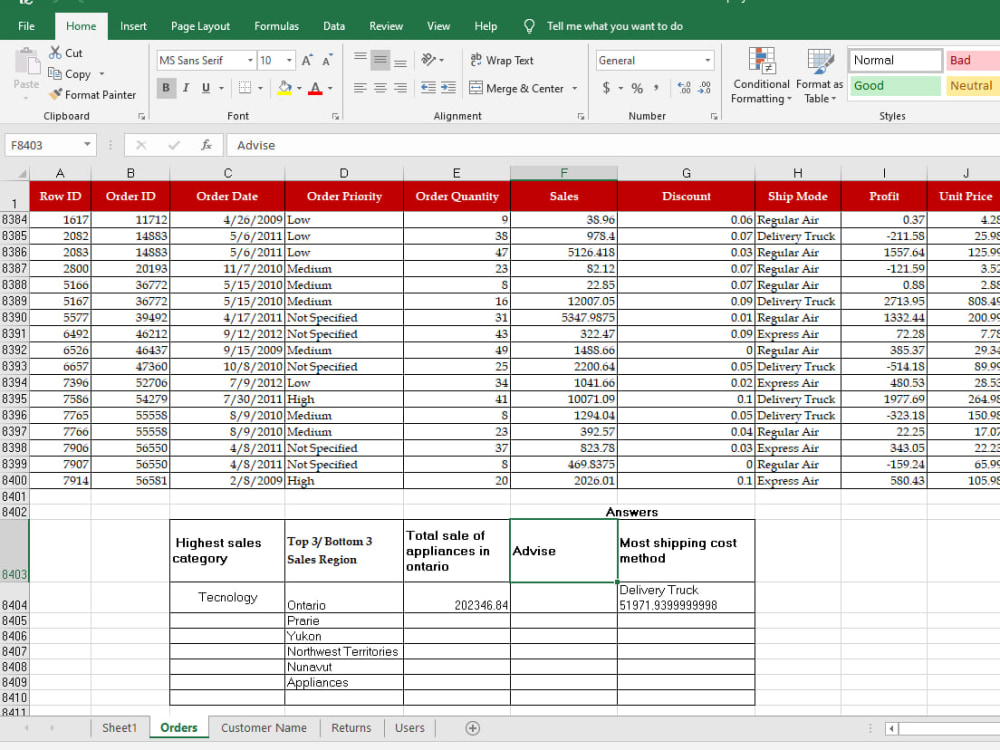Image resolution: width=1000 pixels, height=750 pixels.
Task: Apply the Neutral cell style
Action: click(973, 85)
